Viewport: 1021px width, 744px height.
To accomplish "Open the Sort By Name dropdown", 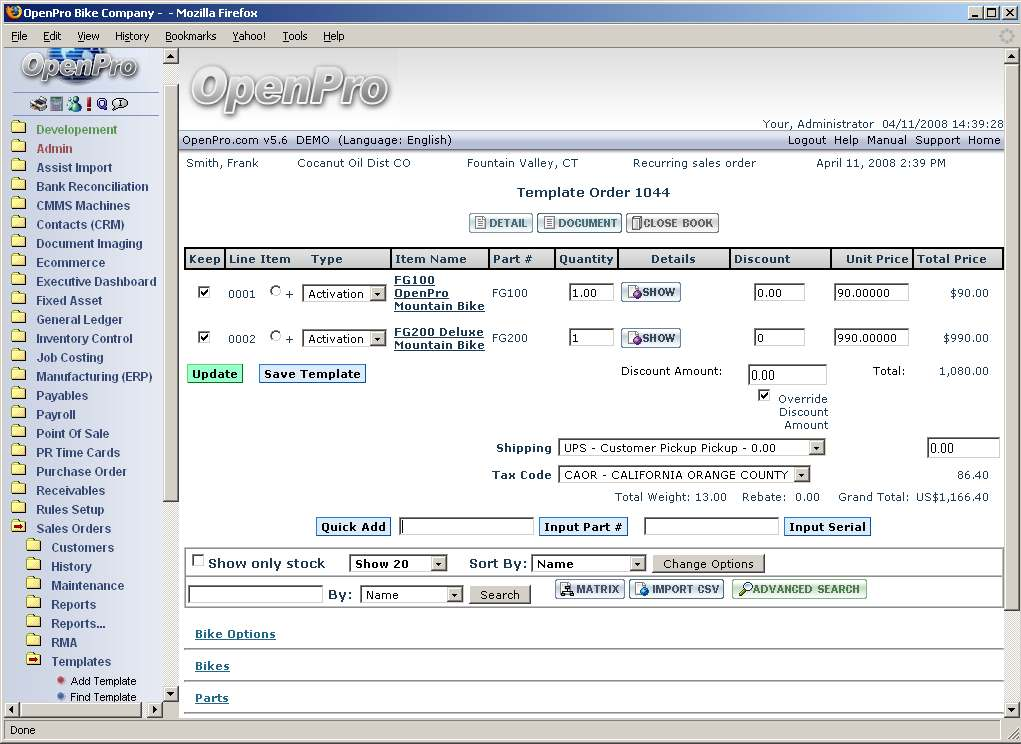I will [588, 564].
